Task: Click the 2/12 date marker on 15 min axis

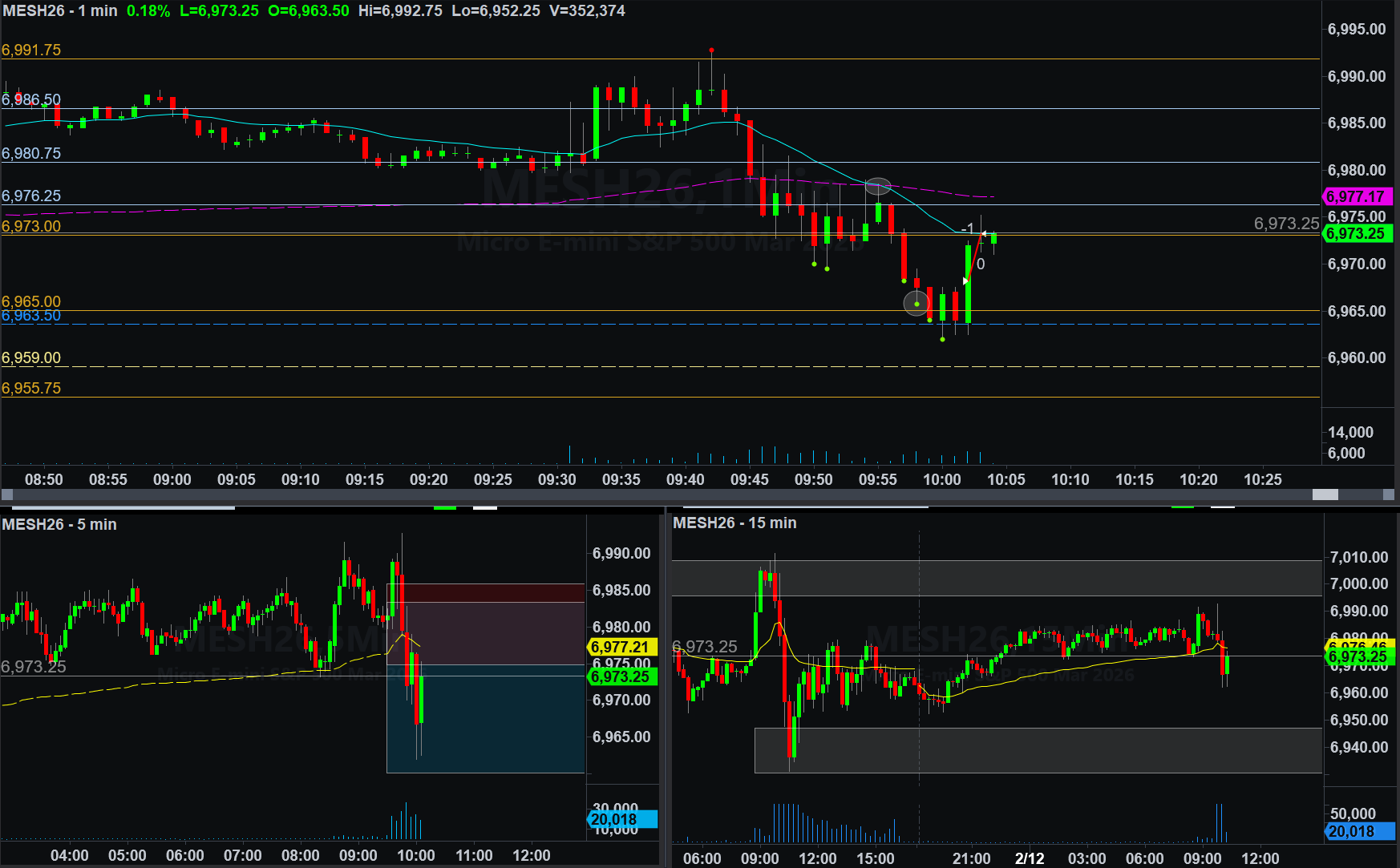Action: (x=1030, y=858)
